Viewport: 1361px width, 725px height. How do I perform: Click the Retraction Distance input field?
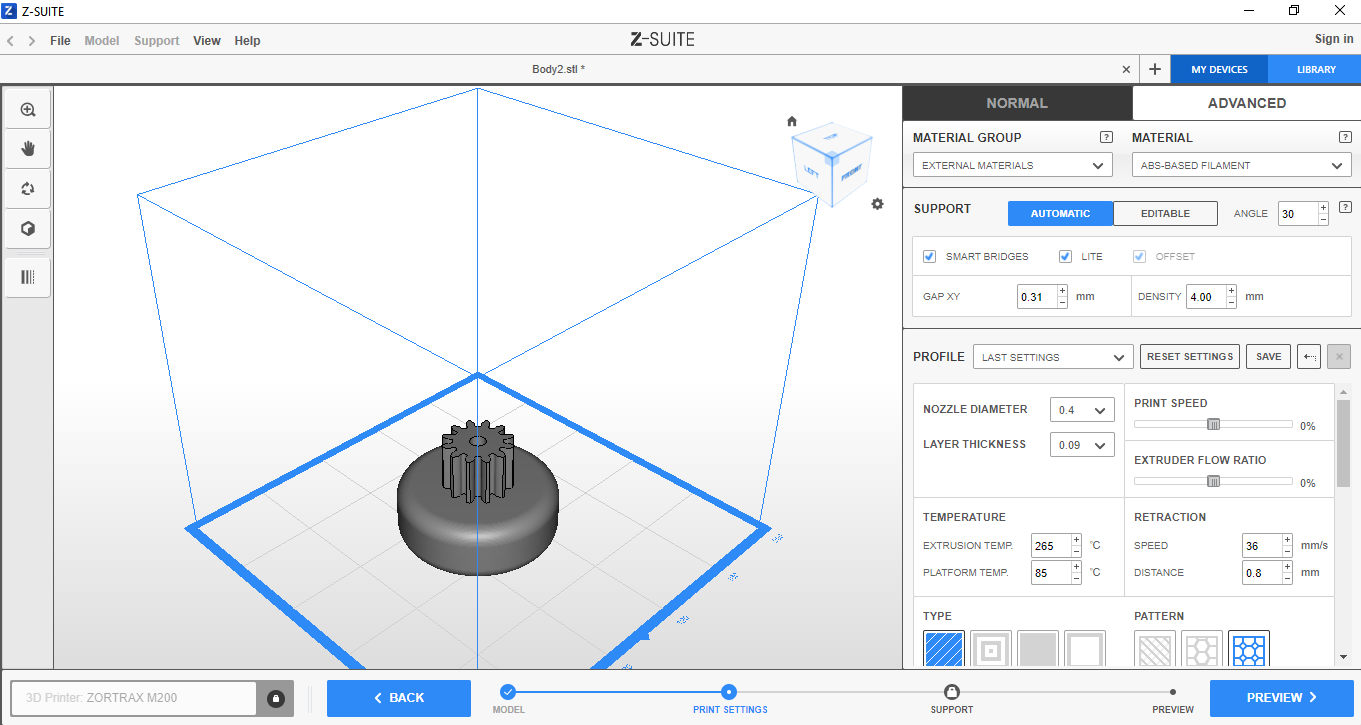1261,573
